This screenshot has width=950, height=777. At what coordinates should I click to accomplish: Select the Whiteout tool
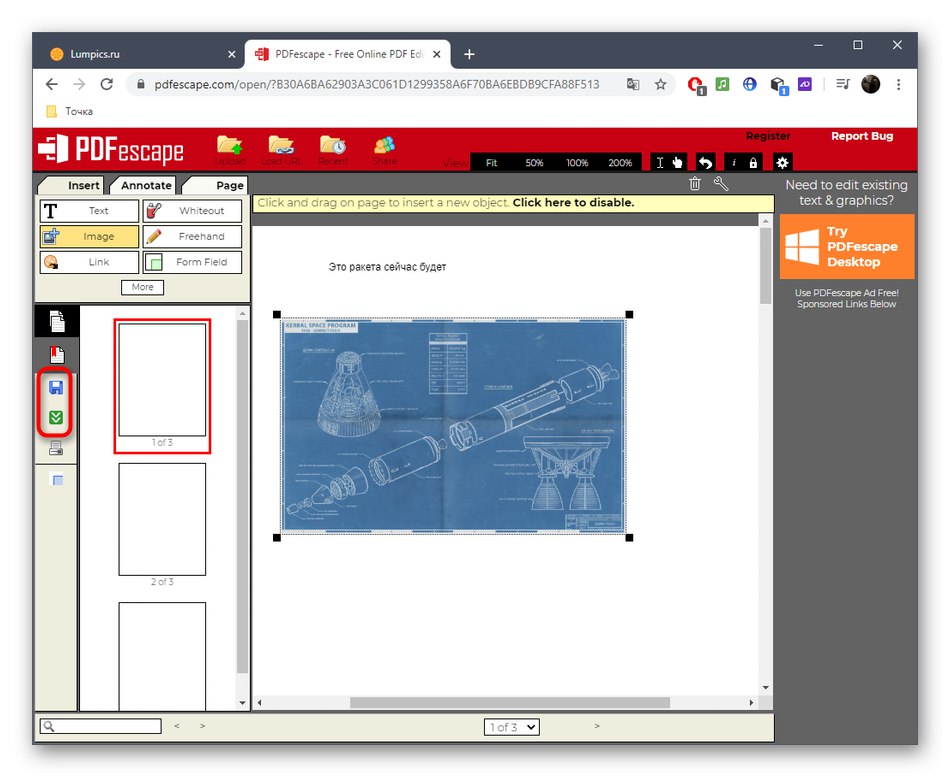192,211
